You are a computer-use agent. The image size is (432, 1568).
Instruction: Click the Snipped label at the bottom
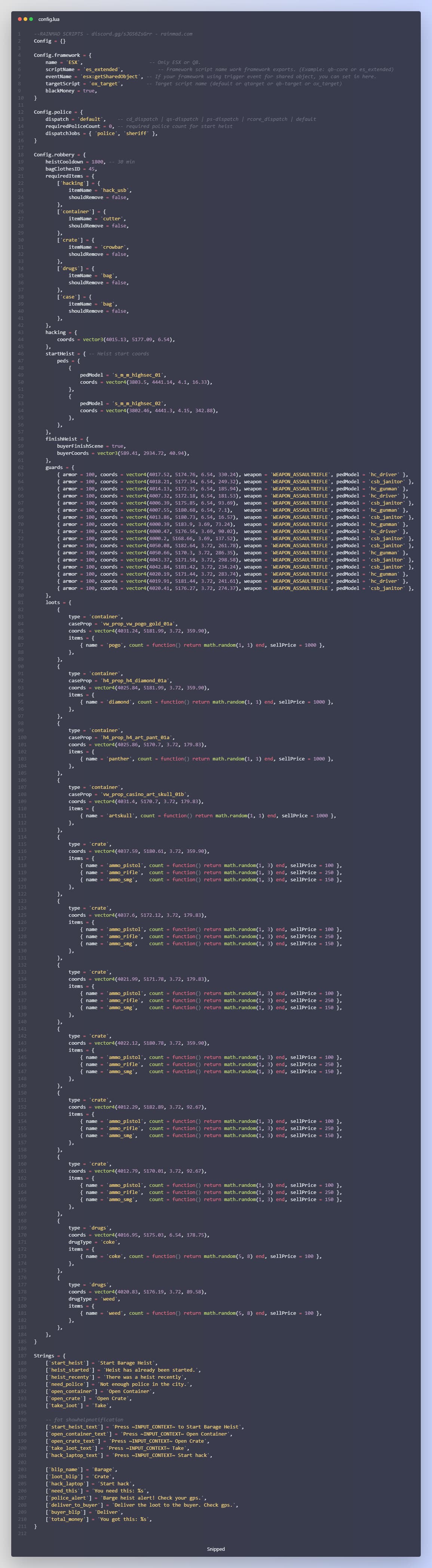tap(215, 1549)
